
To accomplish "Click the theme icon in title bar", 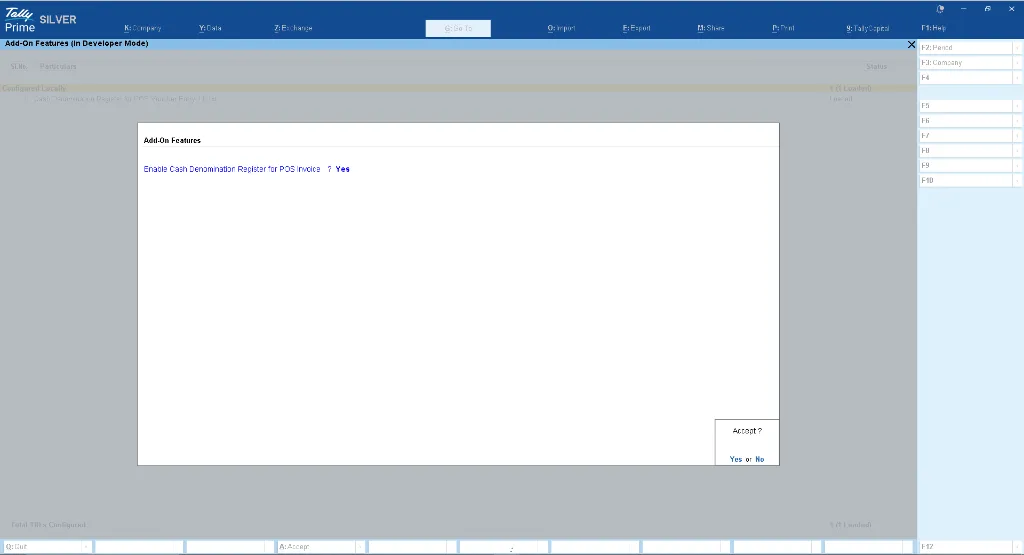I will pos(940,8).
